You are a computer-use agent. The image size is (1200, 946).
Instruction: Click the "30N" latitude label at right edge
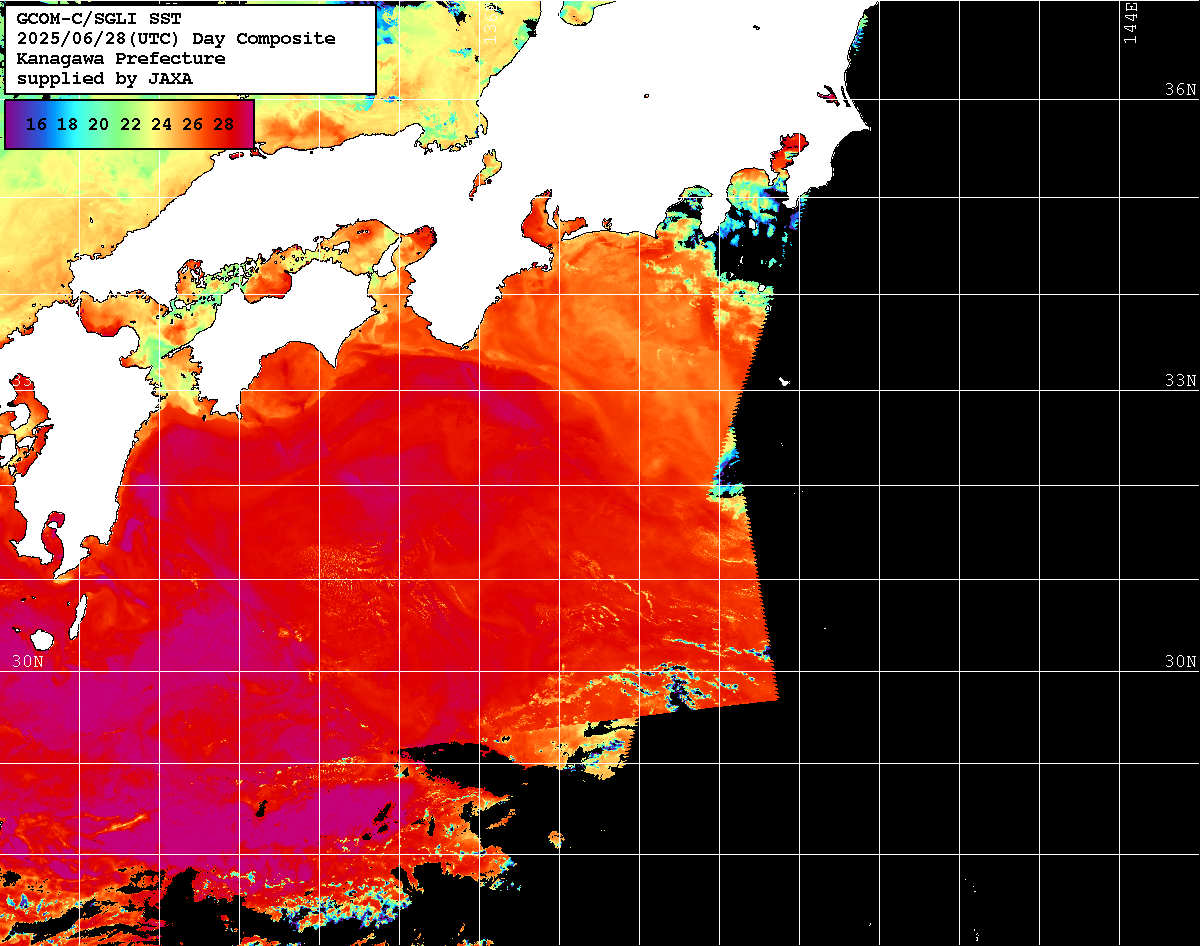1181,662
